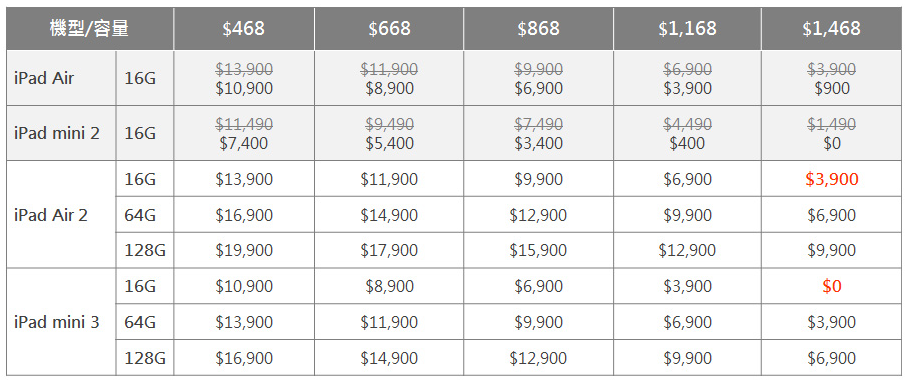The width and height of the screenshot is (909, 387).
Task: Click the 64G capacity cell for iPad mini 3
Action: (145, 322)
